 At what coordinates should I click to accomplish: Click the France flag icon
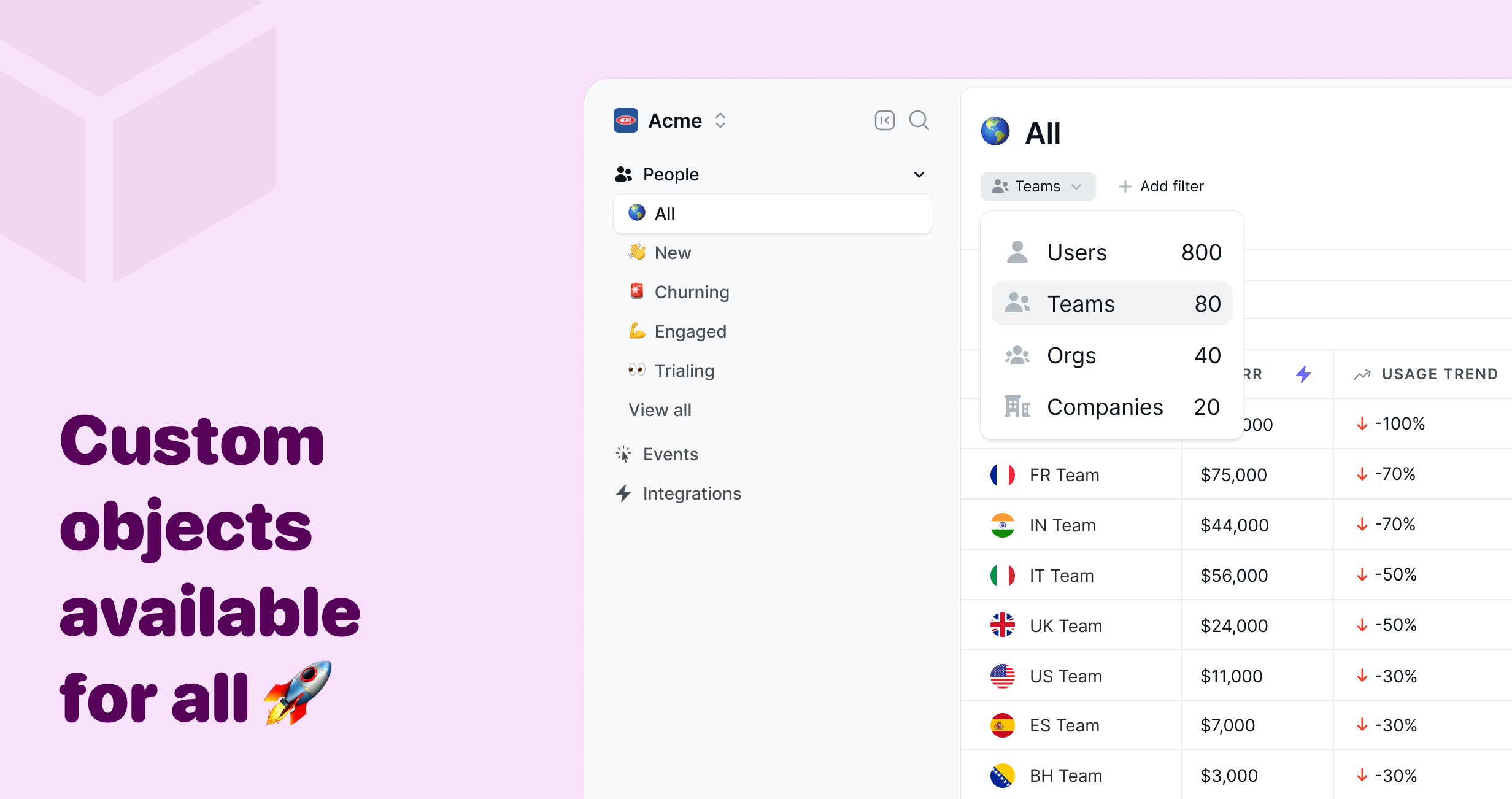1002,475
